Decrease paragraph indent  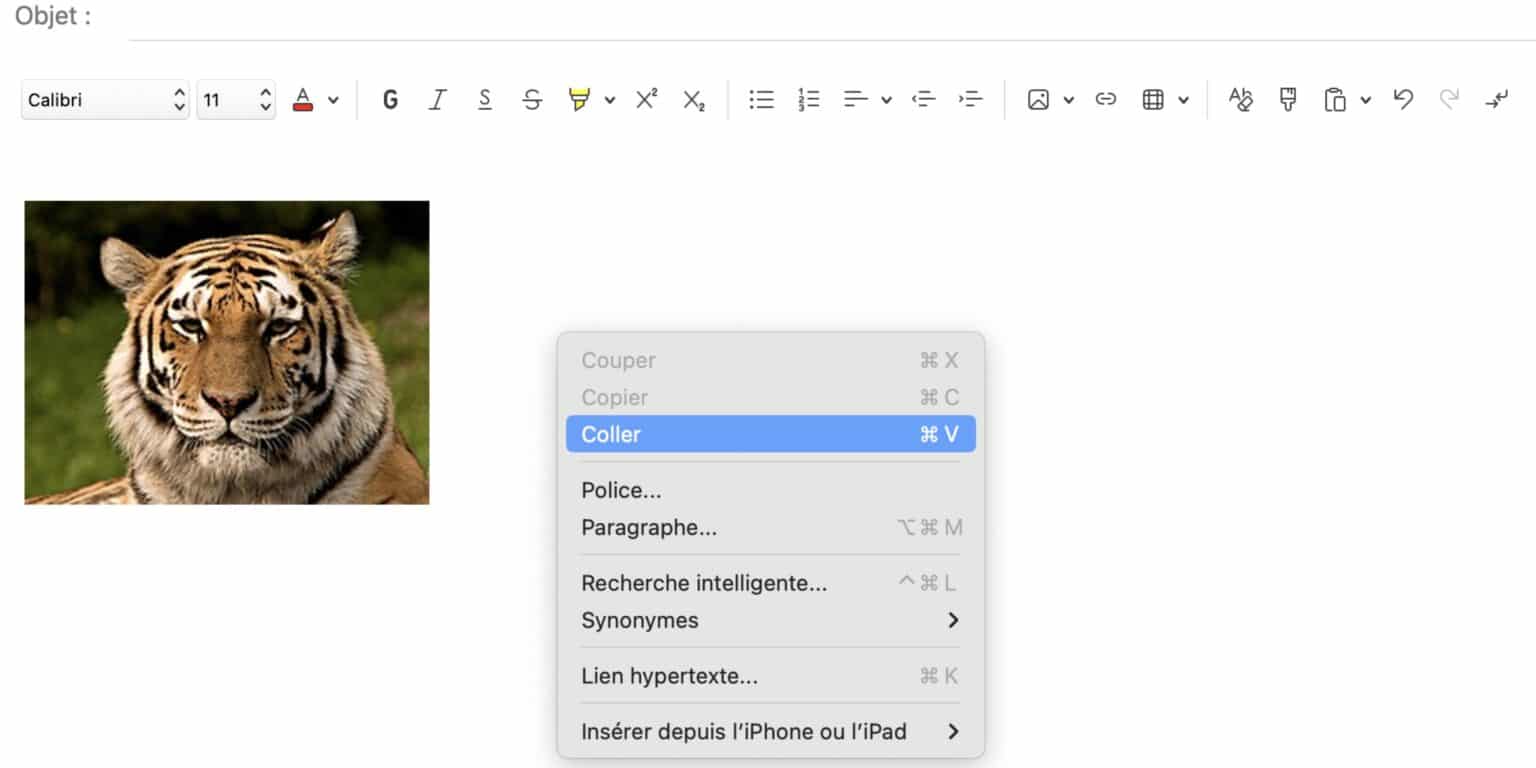923,100
